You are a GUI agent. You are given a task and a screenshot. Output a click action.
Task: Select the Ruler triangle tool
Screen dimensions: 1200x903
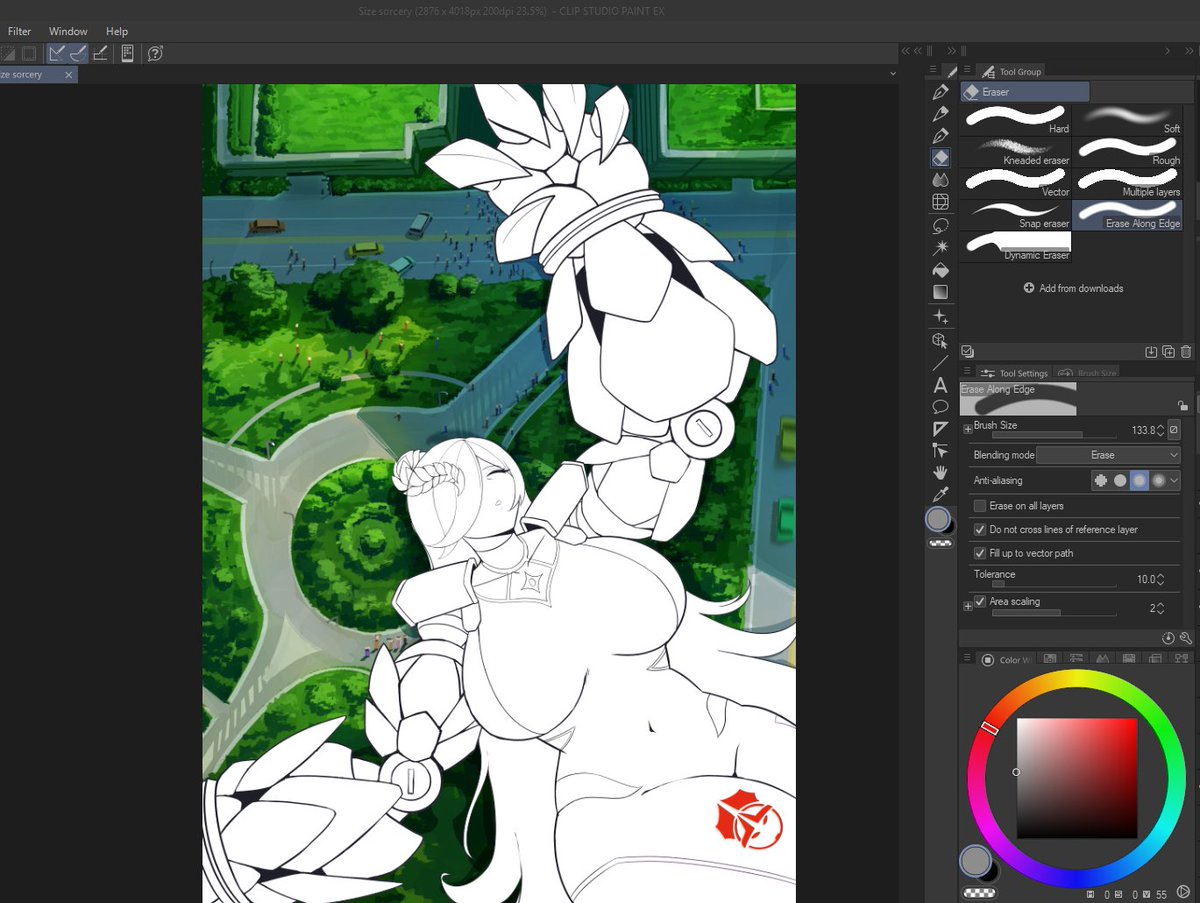(x=940, y=429)
